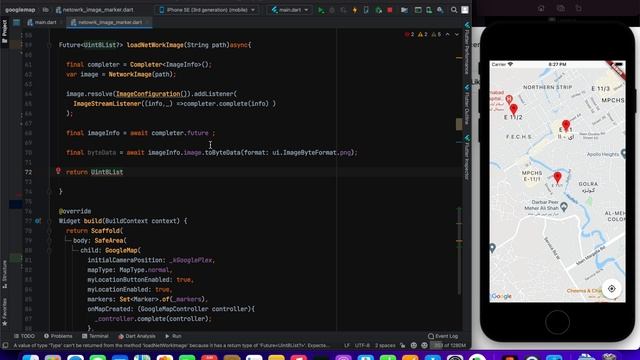Toggle the Project tool window
Viewport: 640px width, 360px height.
pos(4,31)
